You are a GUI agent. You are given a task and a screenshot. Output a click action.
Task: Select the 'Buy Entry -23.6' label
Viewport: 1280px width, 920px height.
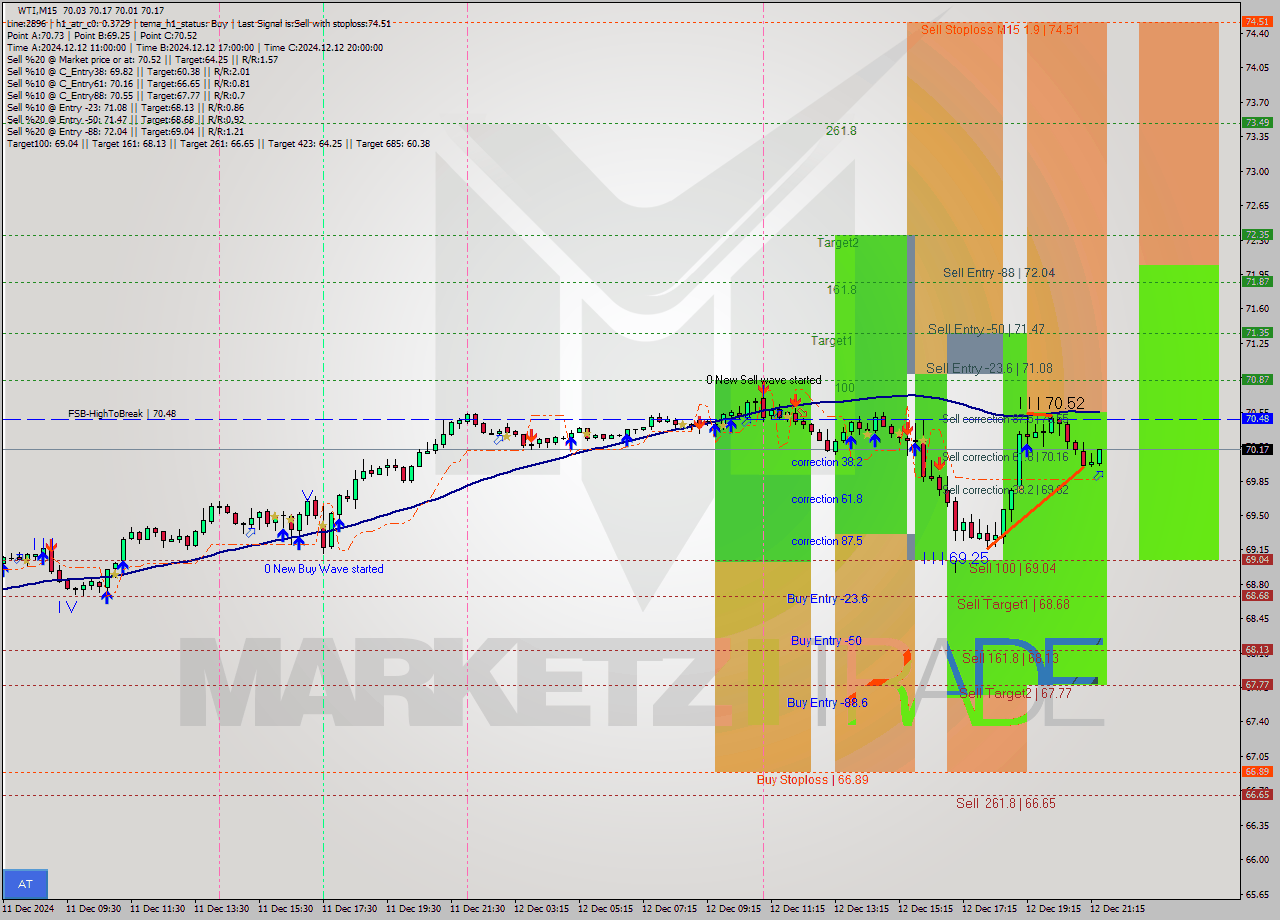[827, 599]
